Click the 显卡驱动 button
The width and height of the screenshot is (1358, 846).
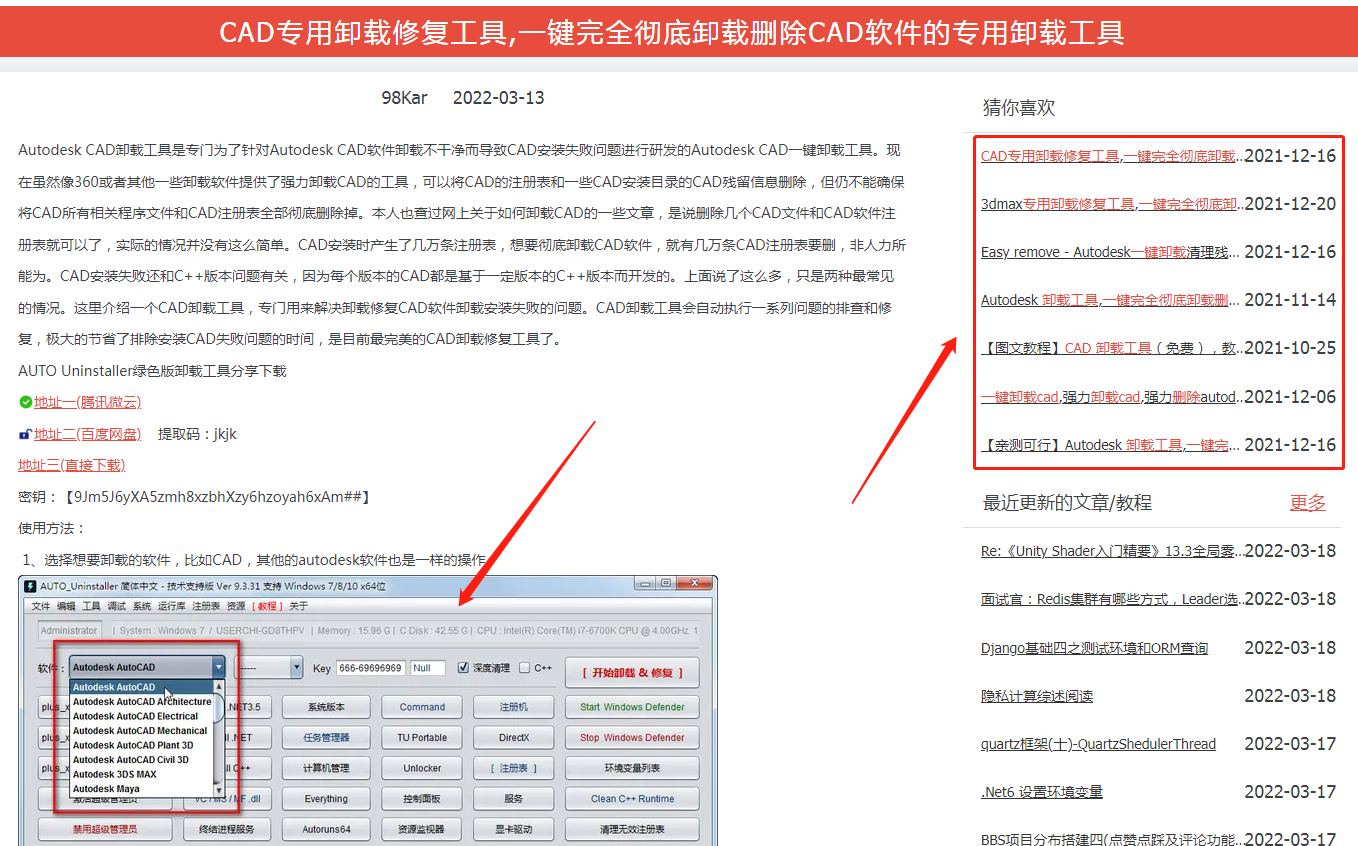coord(514,829)
